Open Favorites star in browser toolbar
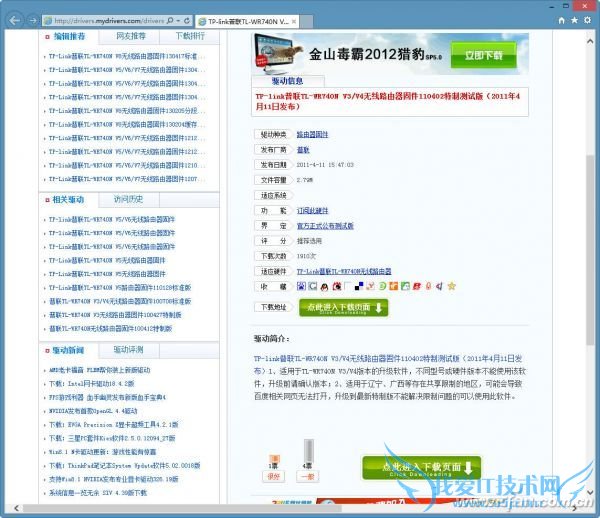The image size is (600, 518). point(574,20)
